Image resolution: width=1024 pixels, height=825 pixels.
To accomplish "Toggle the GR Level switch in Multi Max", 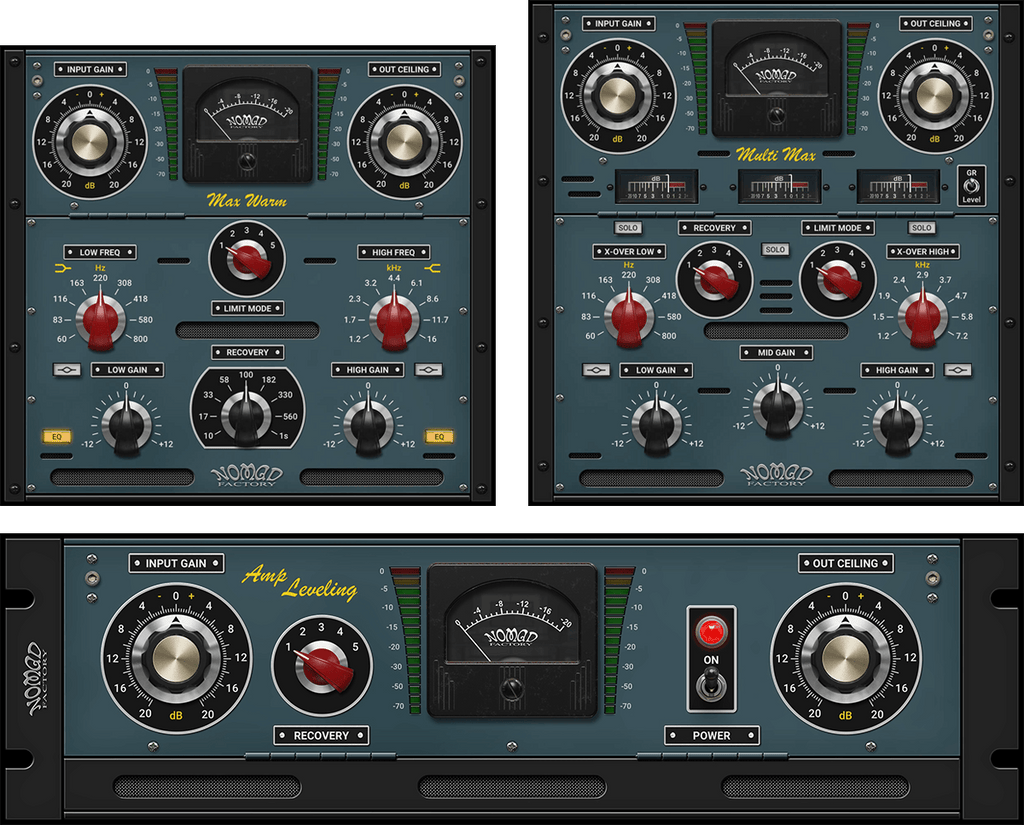I will point(971,186).
